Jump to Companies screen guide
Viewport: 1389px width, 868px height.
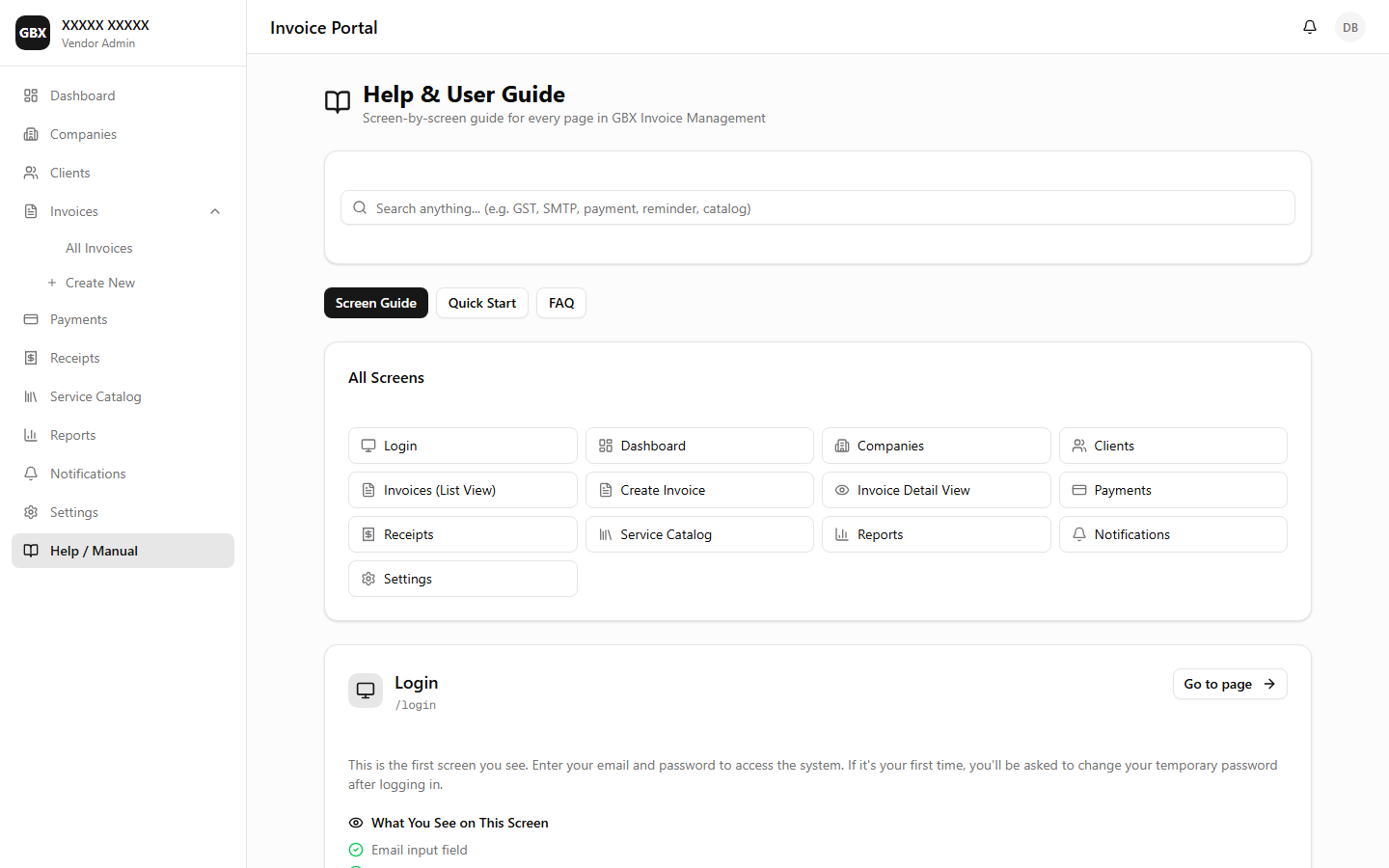(937, 446)
